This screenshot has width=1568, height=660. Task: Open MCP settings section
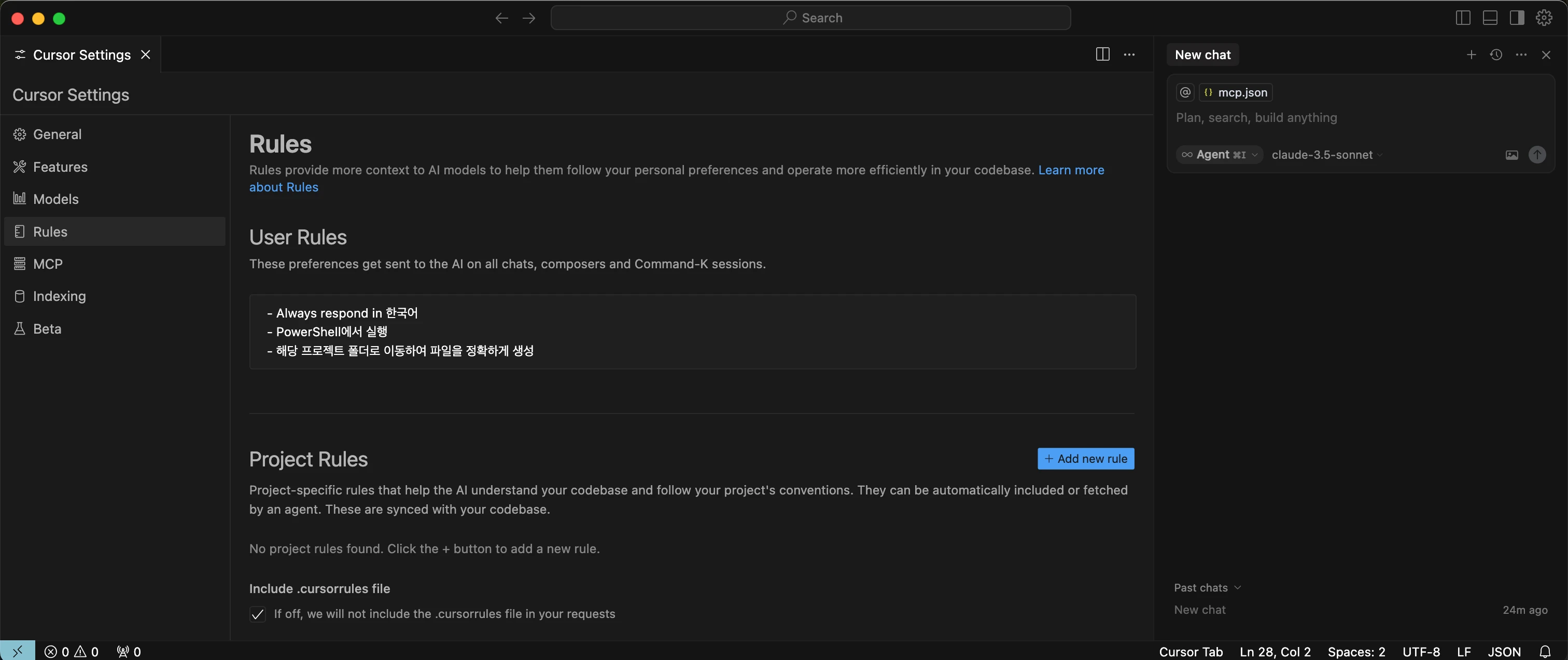click(115, 264)
